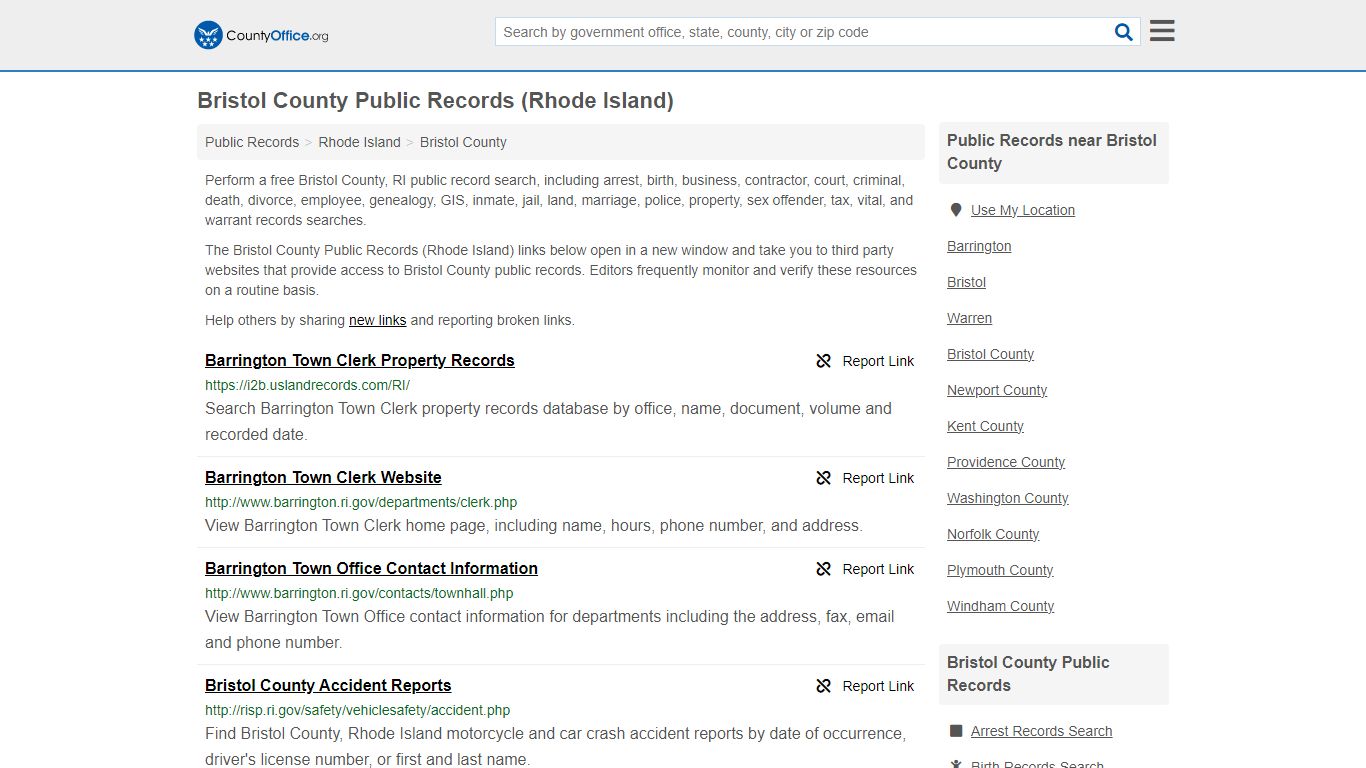The height and width of the screenshot is (768, 1366).
Task: Open the new links sharing link
Action: 377,320
